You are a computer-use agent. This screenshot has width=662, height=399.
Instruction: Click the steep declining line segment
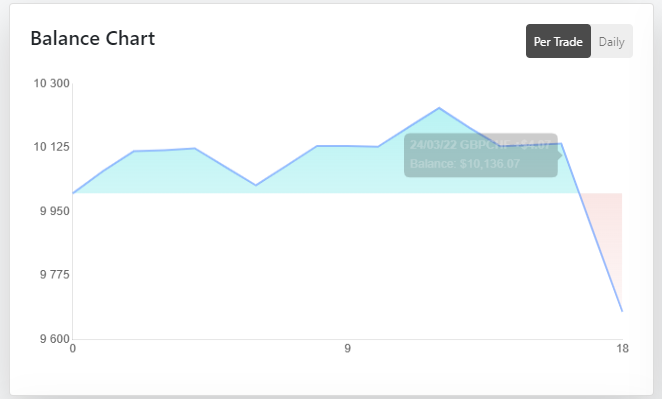pos(591,228)
